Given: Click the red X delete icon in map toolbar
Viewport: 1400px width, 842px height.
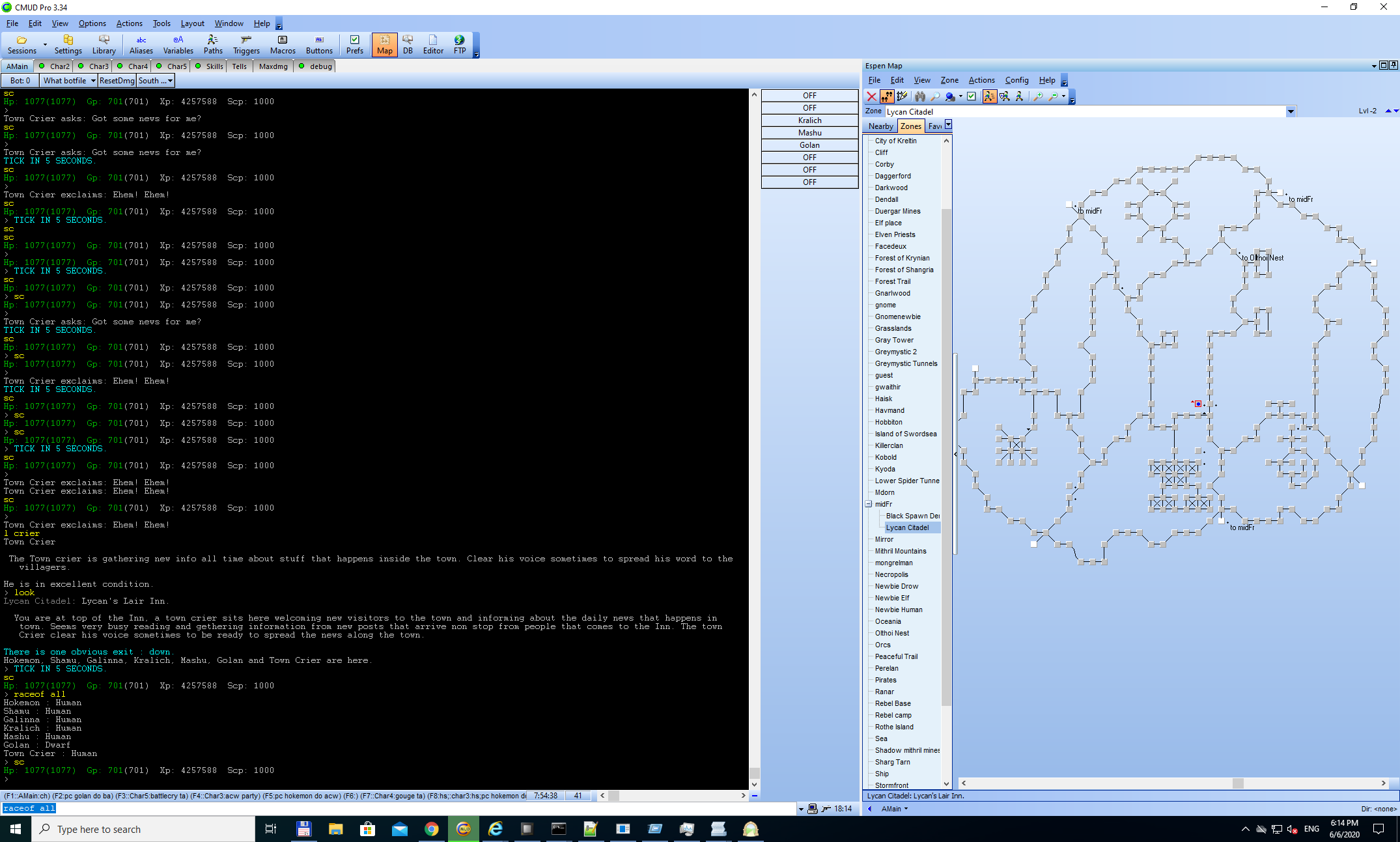Looking at the screenshot, I should pyautogui.click(x=871, y=96).
